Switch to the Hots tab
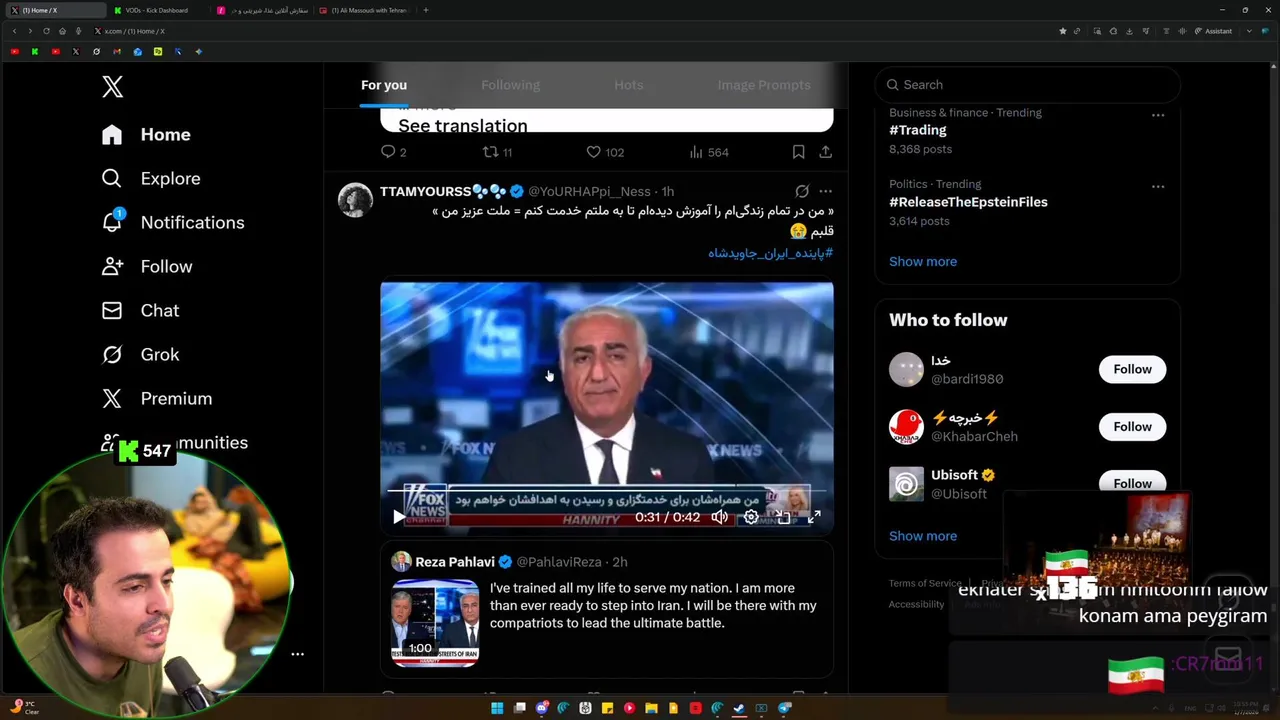The width and height of the screenshot is (1280, 720). pyautogui.click(x=629, y=85)
